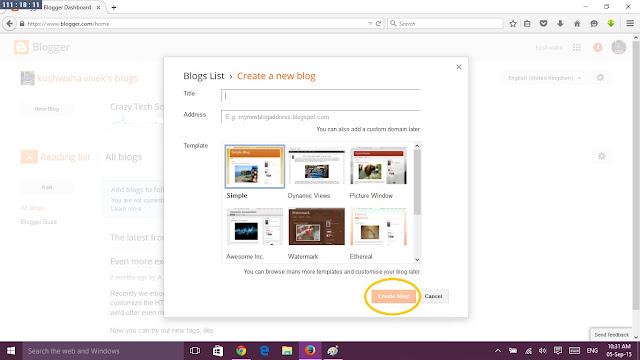
Task: Open the downloads arrow icon
Action: tap(560, 24)
